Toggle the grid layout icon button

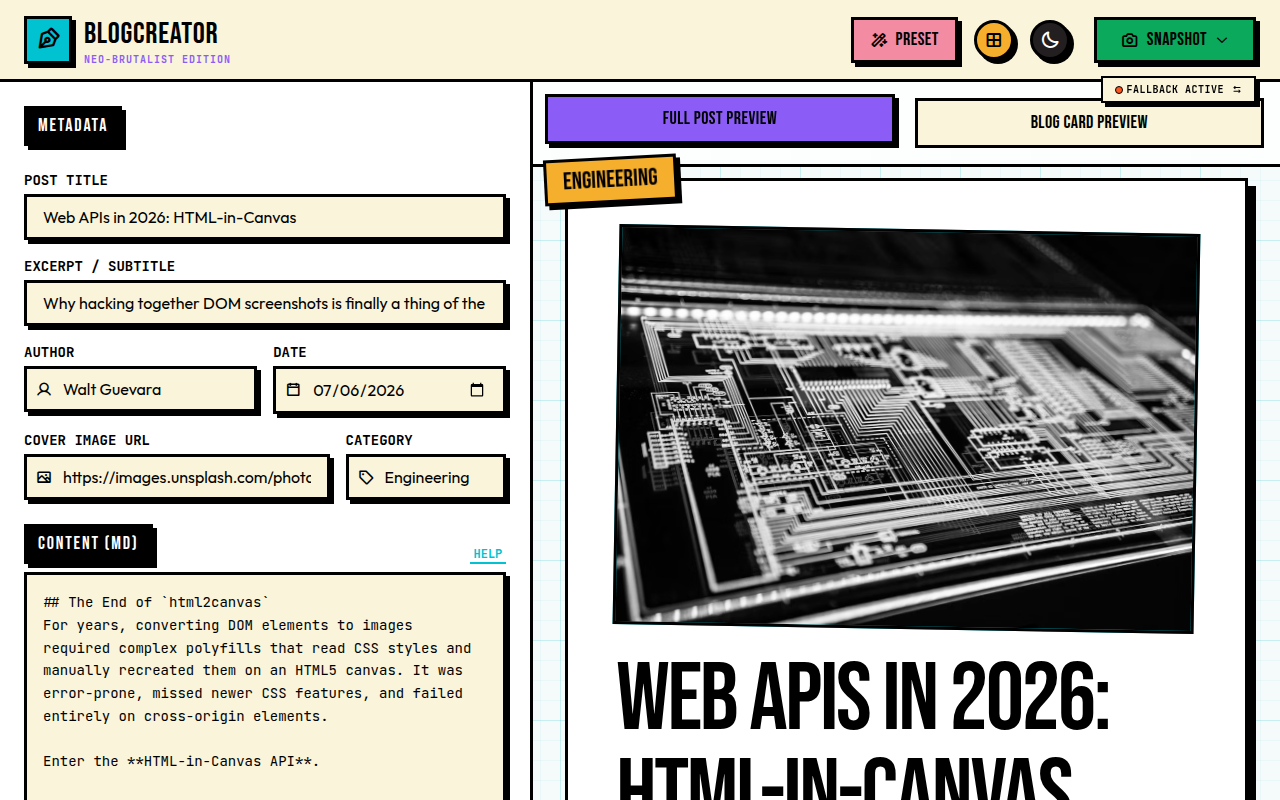click(x=993, y=40)
